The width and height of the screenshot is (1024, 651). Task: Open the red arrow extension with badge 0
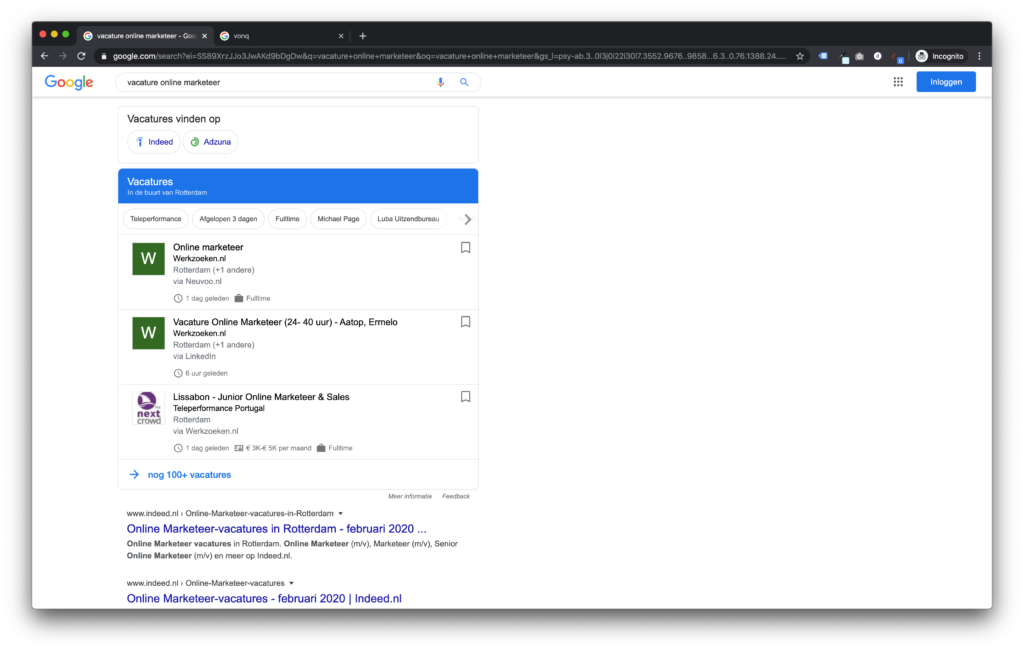(897, 57)
